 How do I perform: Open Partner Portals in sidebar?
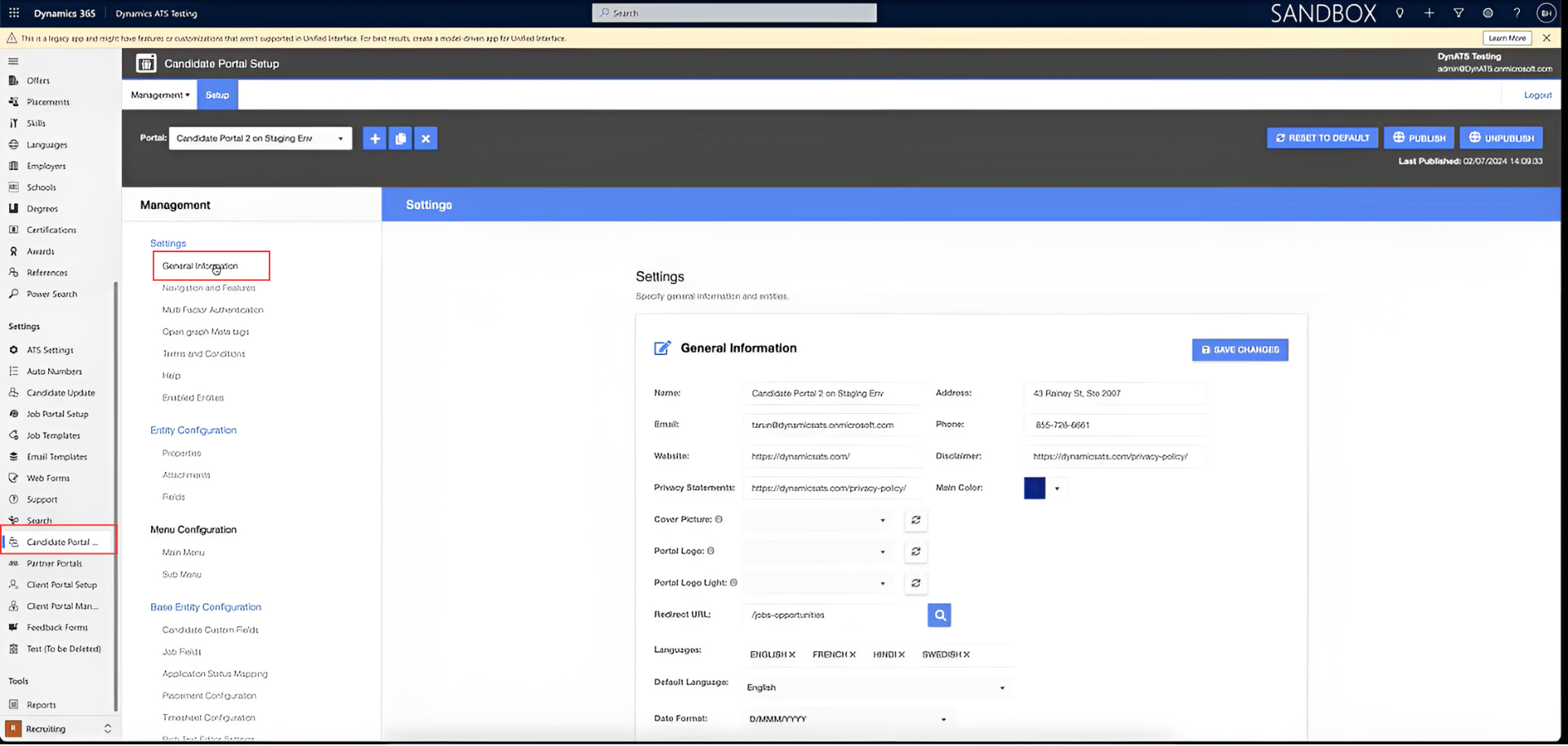tap(54, 564)
